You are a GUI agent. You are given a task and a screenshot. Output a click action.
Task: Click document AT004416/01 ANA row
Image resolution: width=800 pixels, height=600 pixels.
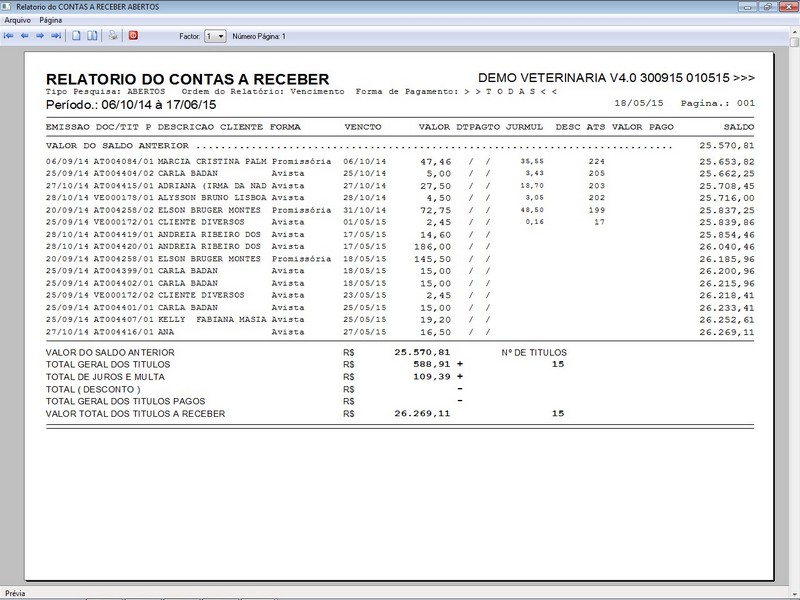[399, 332]
